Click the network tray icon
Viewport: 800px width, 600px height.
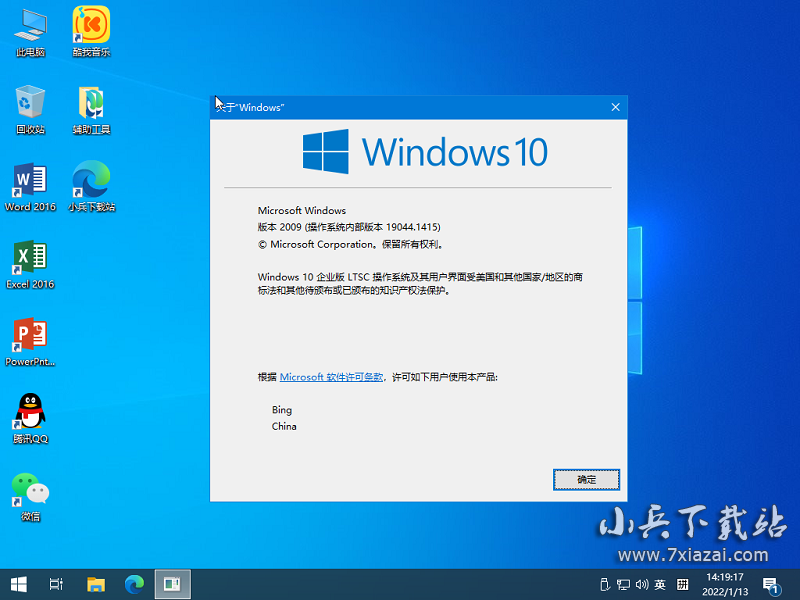(x=623, y=585)
